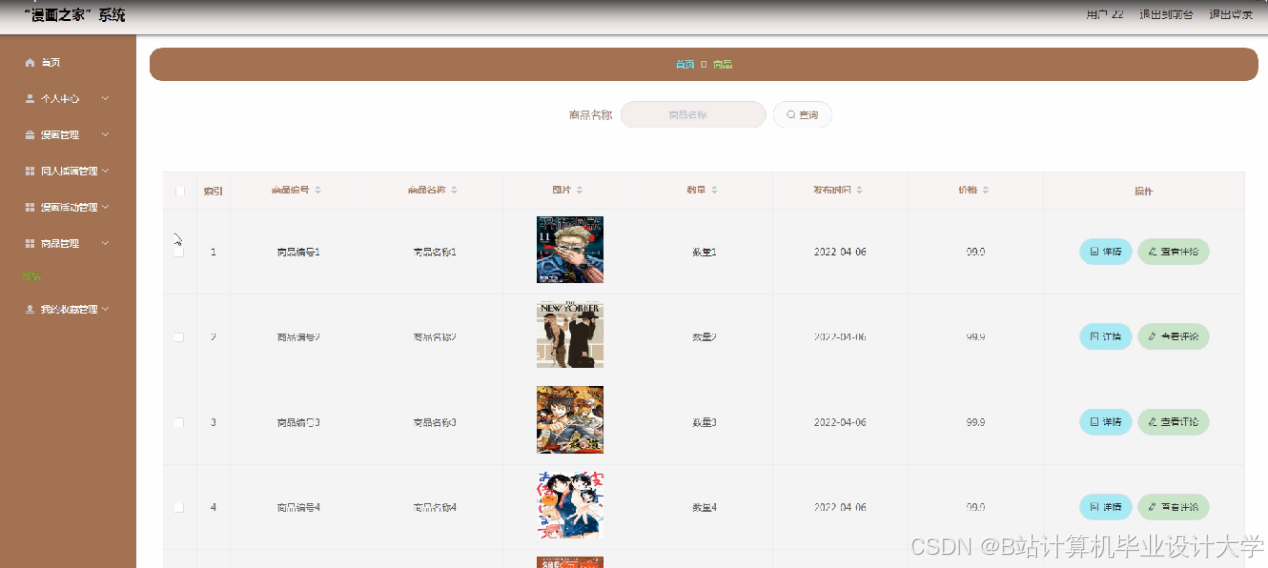This screenshot has height=568, width=1268.
Task: Click the cell 商品编号4
Action: coord(298,507)
